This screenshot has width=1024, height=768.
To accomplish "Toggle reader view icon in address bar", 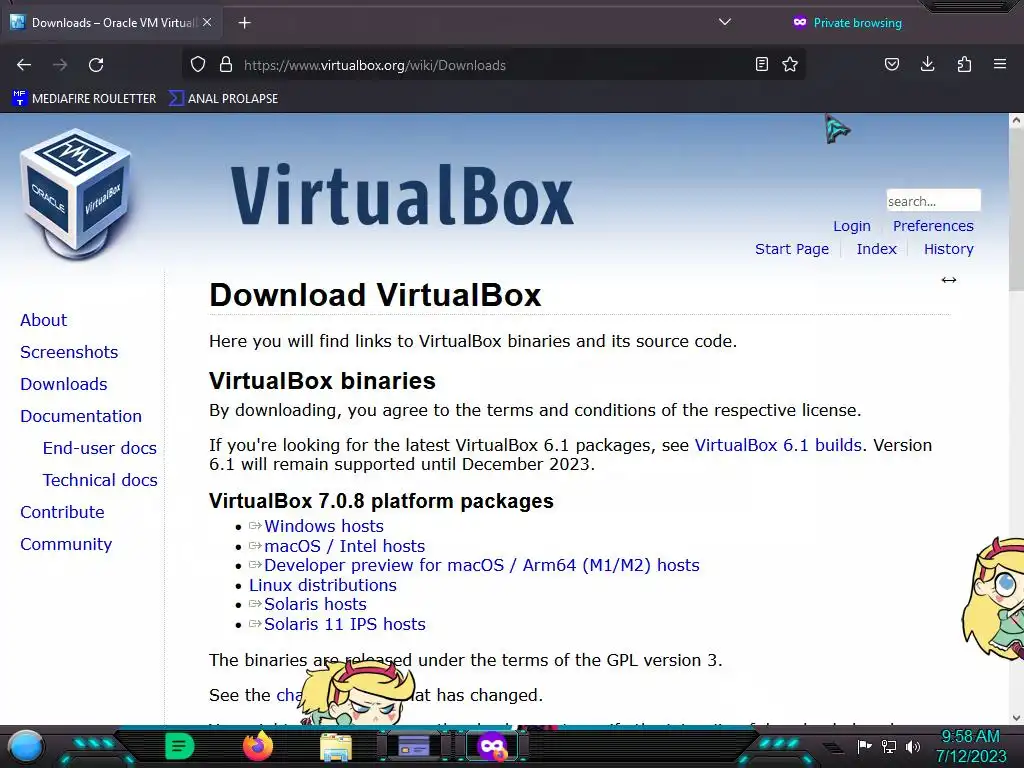I will [x=761, y=65].
